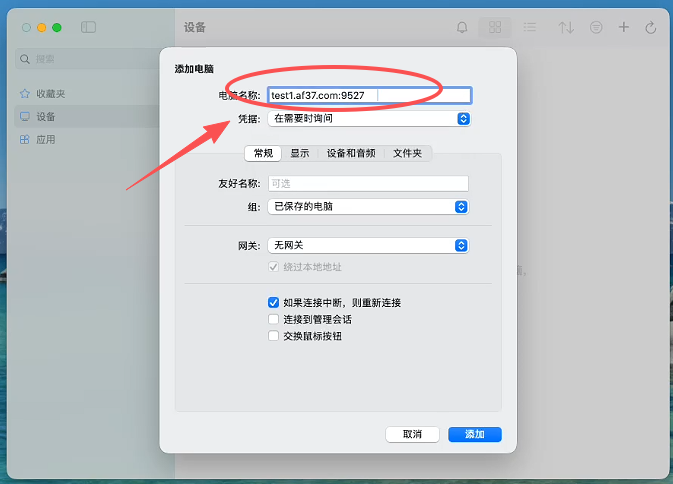Enable 连接到管理会话 checkbox

pos(273,319)
